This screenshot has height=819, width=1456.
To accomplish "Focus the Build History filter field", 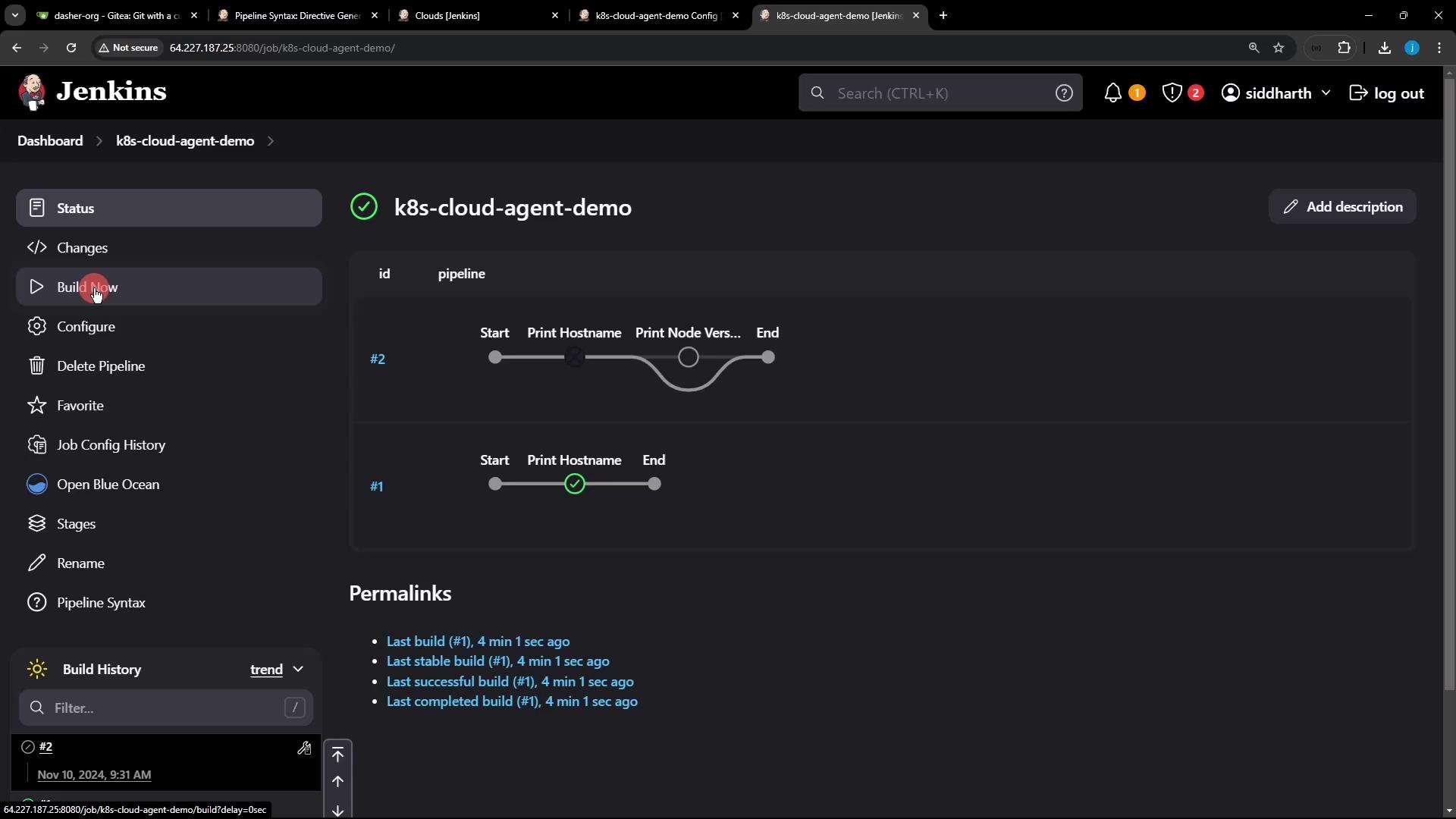I will (x=165, y=708).
